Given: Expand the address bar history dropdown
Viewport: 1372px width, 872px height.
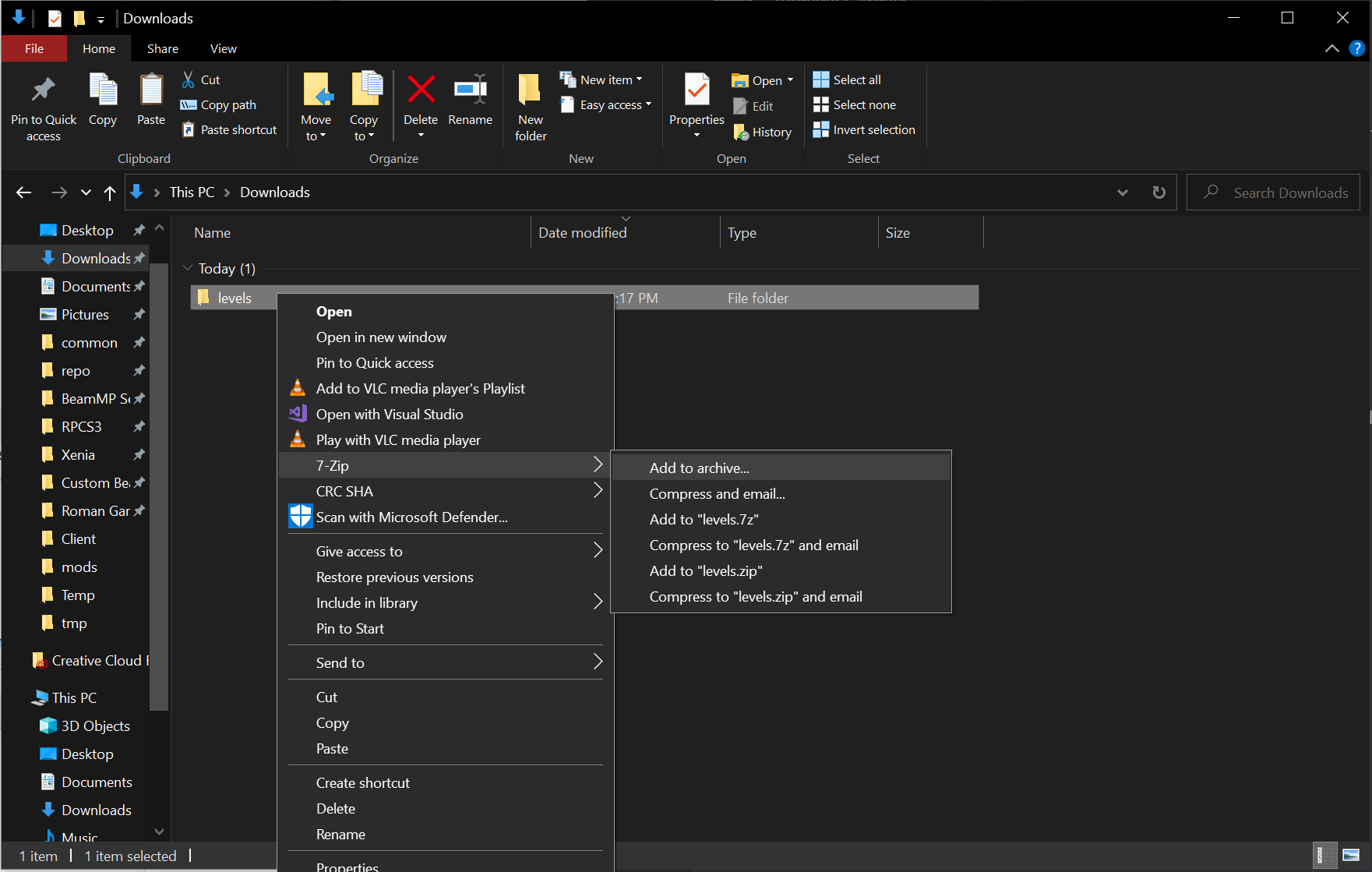Looking at the screenshot, I should click(1122, 192).
